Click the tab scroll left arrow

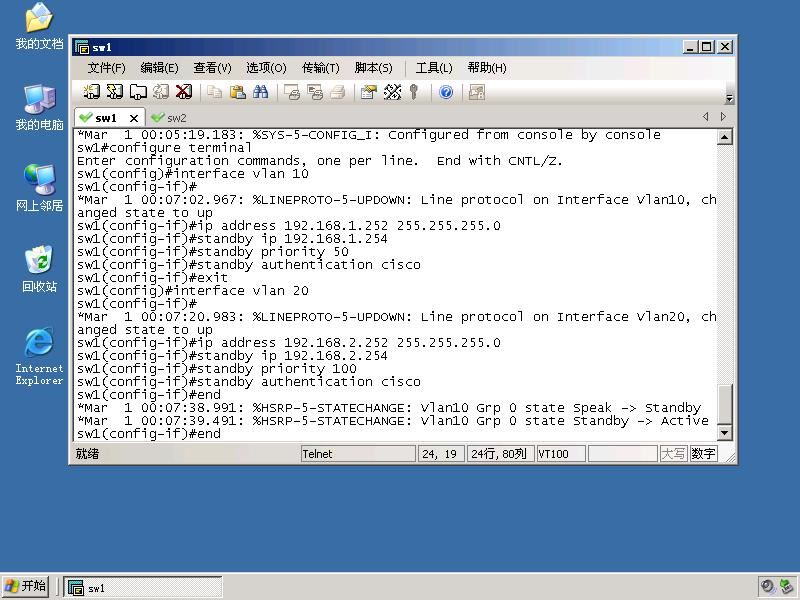point(706,117)
